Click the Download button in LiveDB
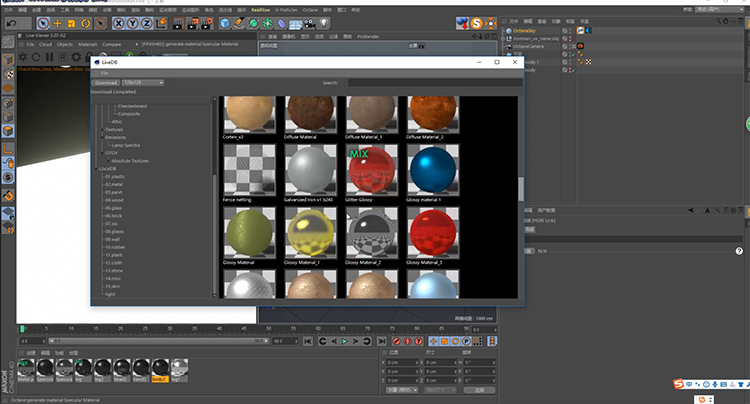 [106, 83]
